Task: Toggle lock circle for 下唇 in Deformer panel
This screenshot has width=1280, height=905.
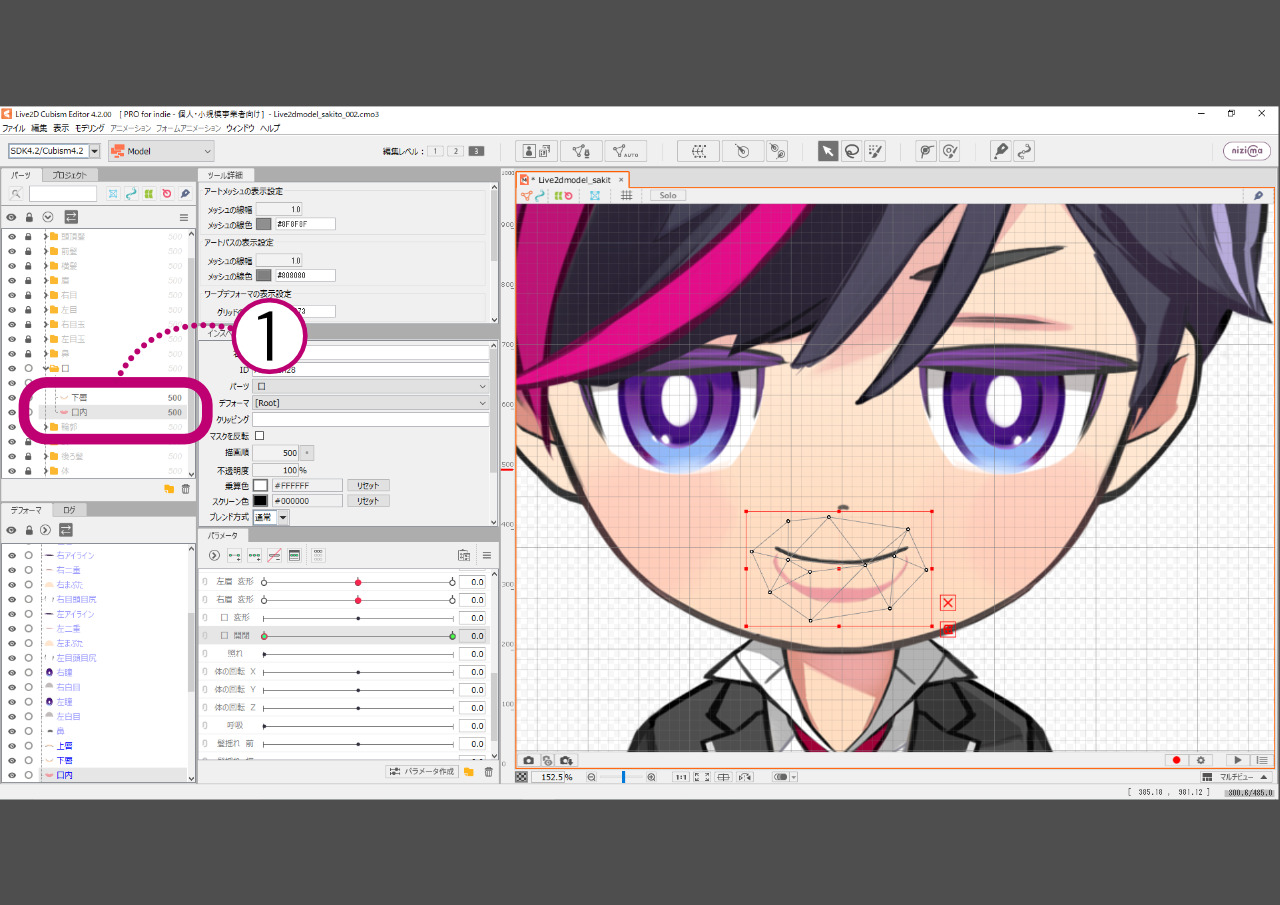Action: pyautogui.click(x=29, y=761)
